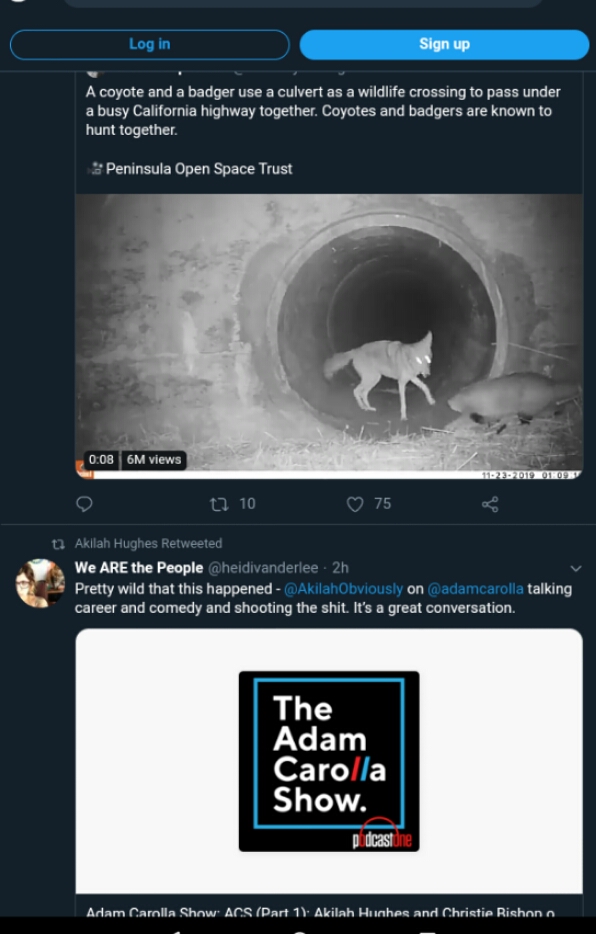
Task: Click the retweet icon beside Akilah Hughes Retweeted
Action: pyautogui.click(x=58, y=544)
